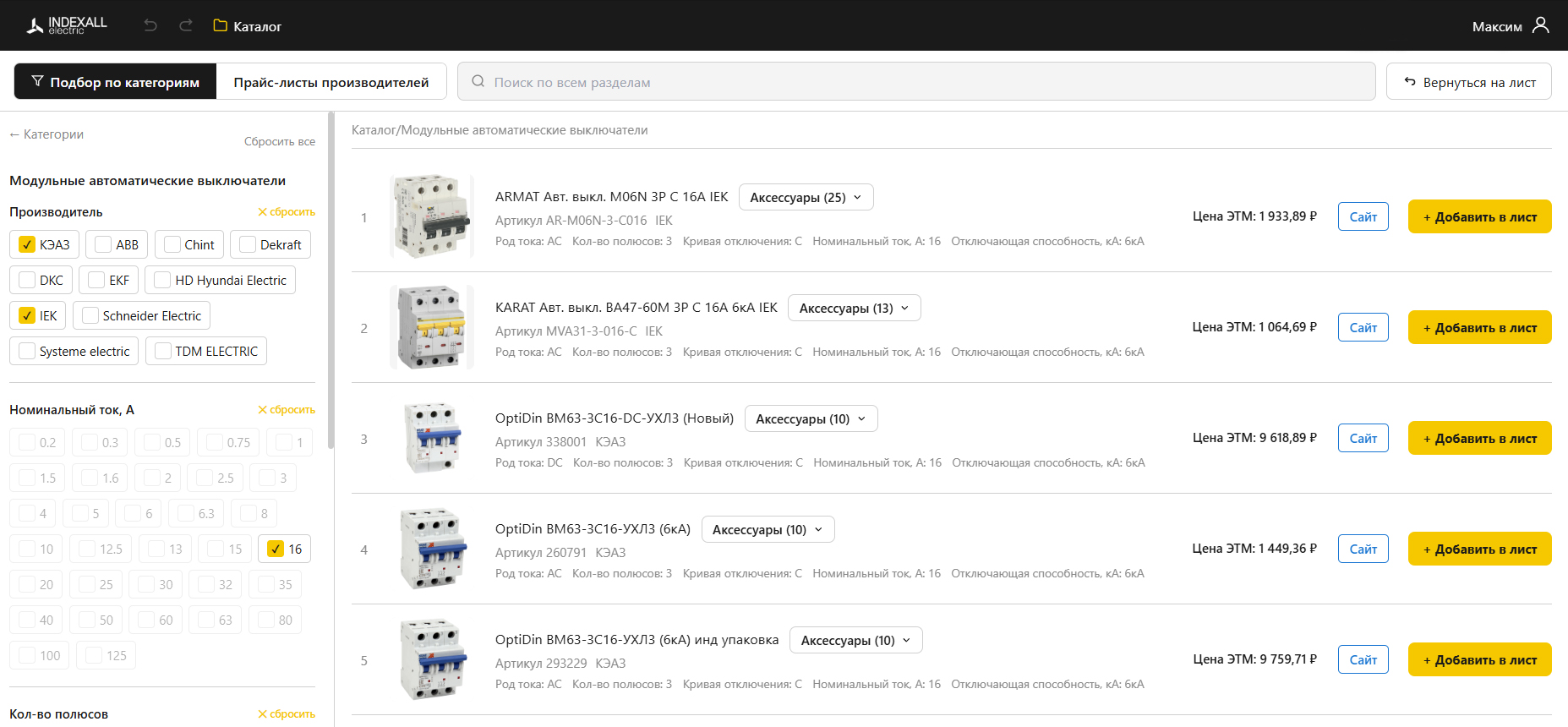Select Артикул AR-M06N-3-C016 text
This screenshot has height=727, width=1568.
point(571,221)
